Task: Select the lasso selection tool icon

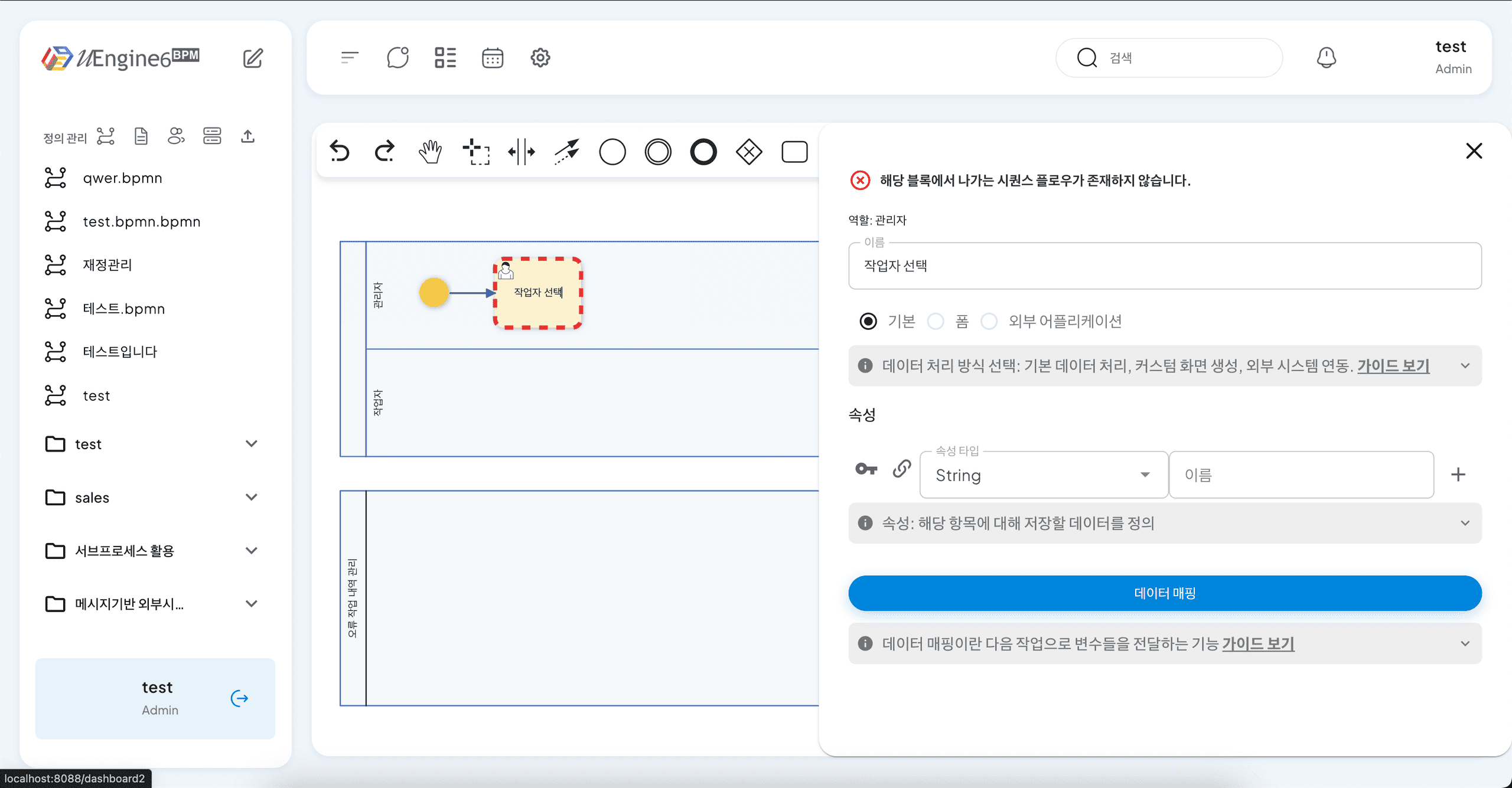Action: pyautogui.click(x=476, y=152)
